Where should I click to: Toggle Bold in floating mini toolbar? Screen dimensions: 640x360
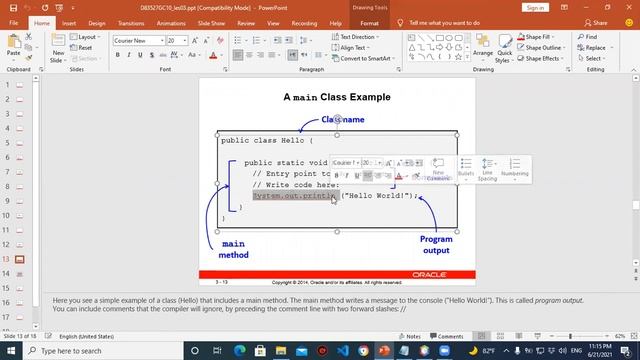(x=336, y=176)
